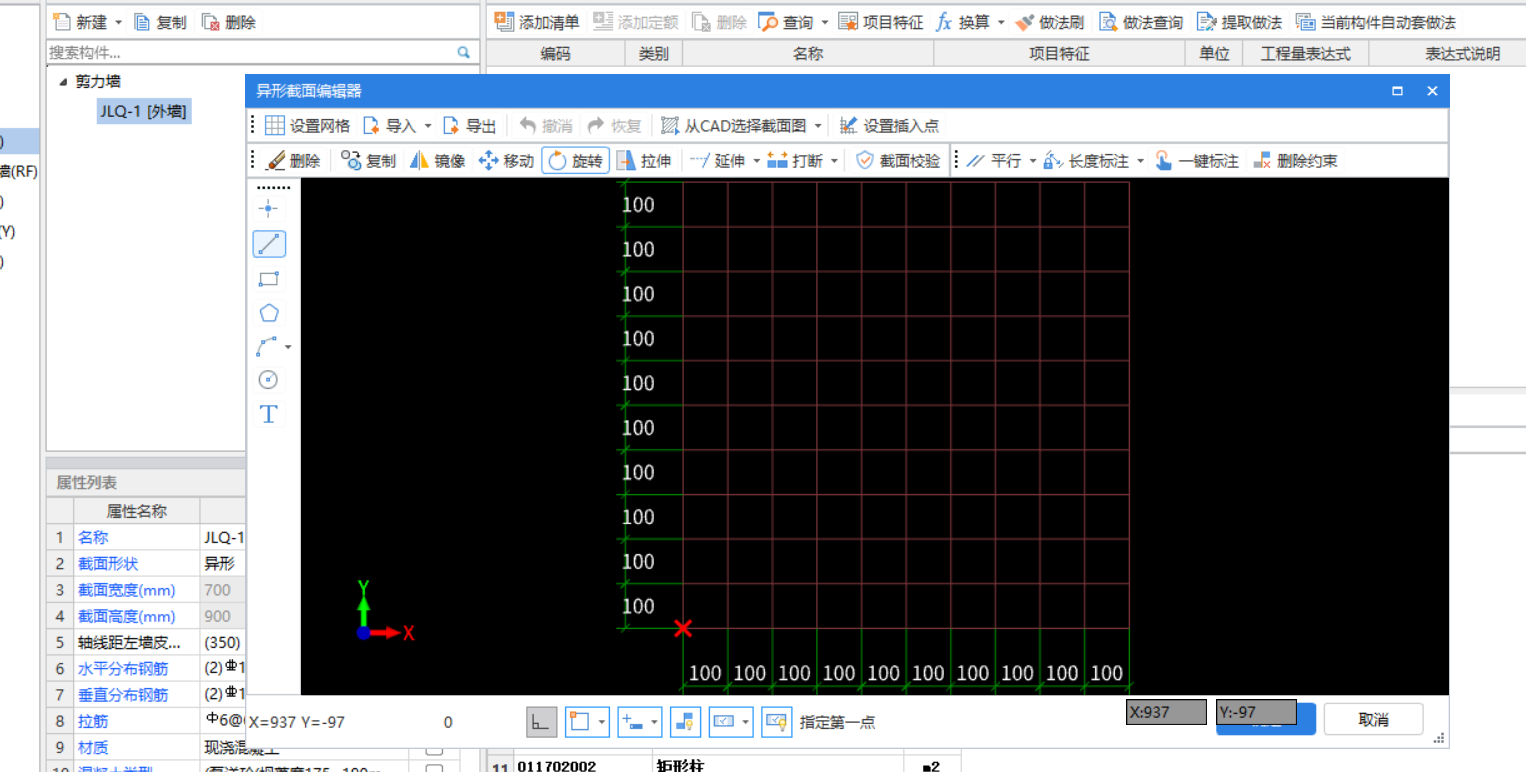The image size is (1526, 772).
Task: Open the 导入 dropdown arrow
Action: pyautogui.click(x=428, y=126)
